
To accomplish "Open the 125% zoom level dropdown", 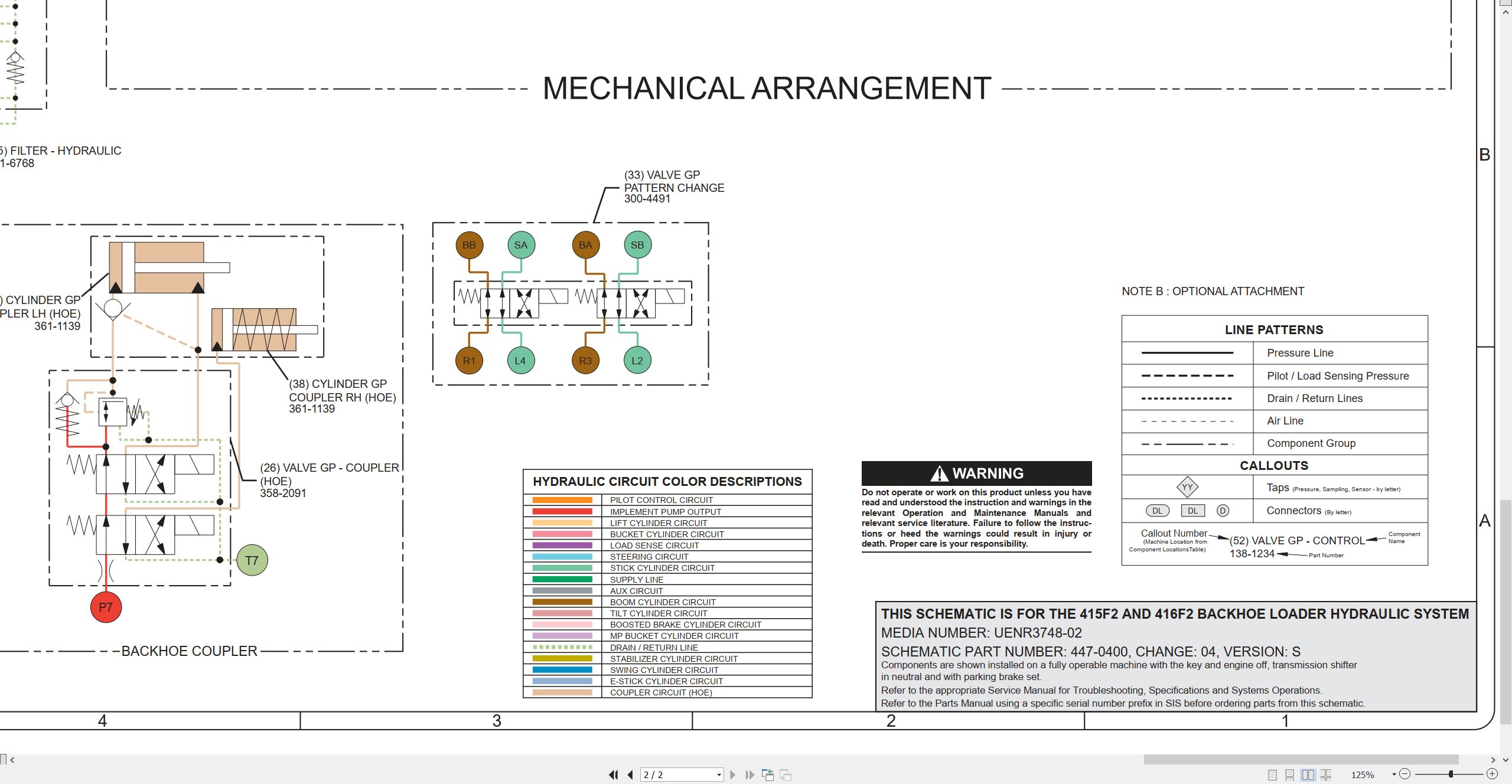I will 1394,775.
